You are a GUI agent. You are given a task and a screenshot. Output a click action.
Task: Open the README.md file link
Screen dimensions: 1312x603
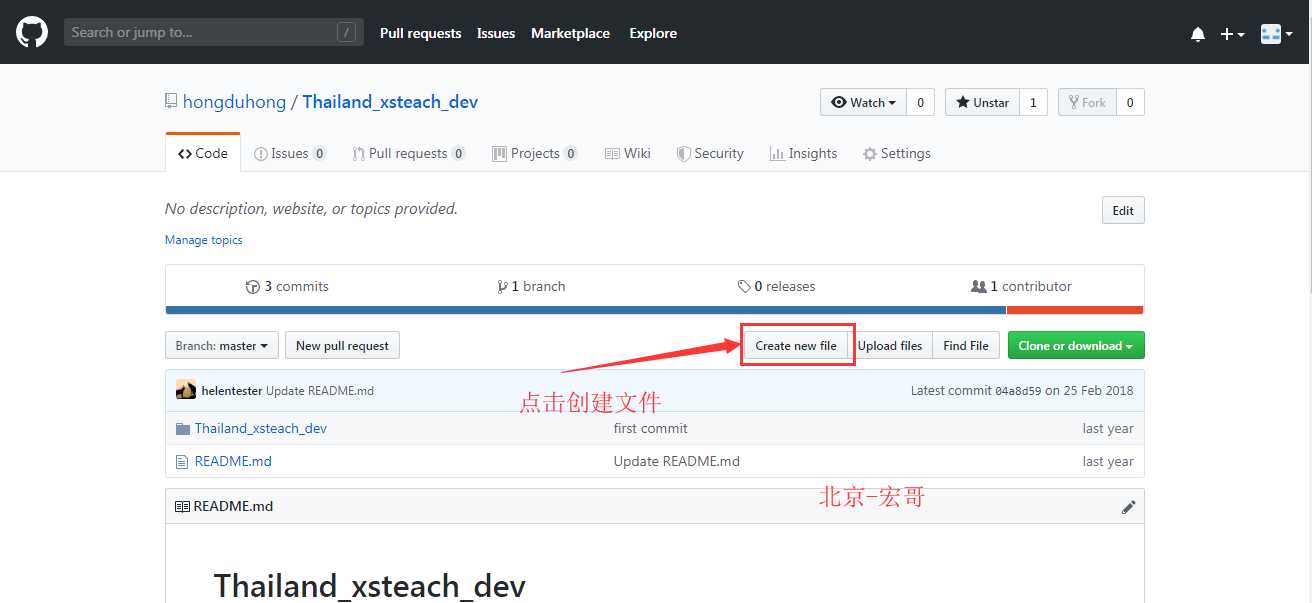coord(233,462)
